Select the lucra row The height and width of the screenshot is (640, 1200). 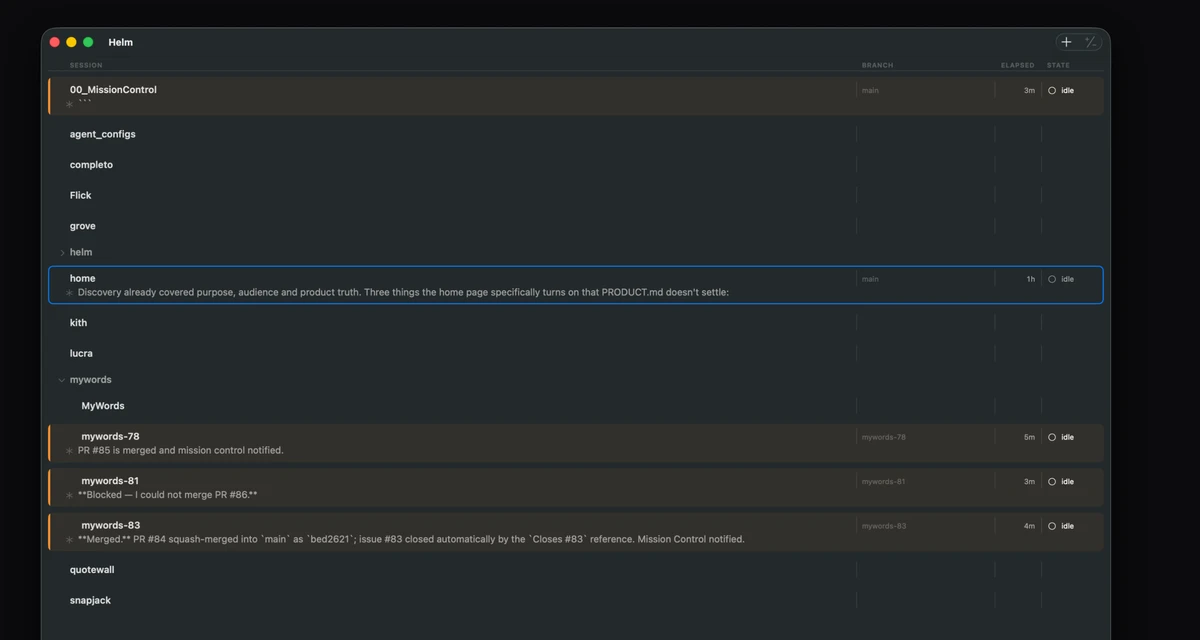(x=576, y=353)
